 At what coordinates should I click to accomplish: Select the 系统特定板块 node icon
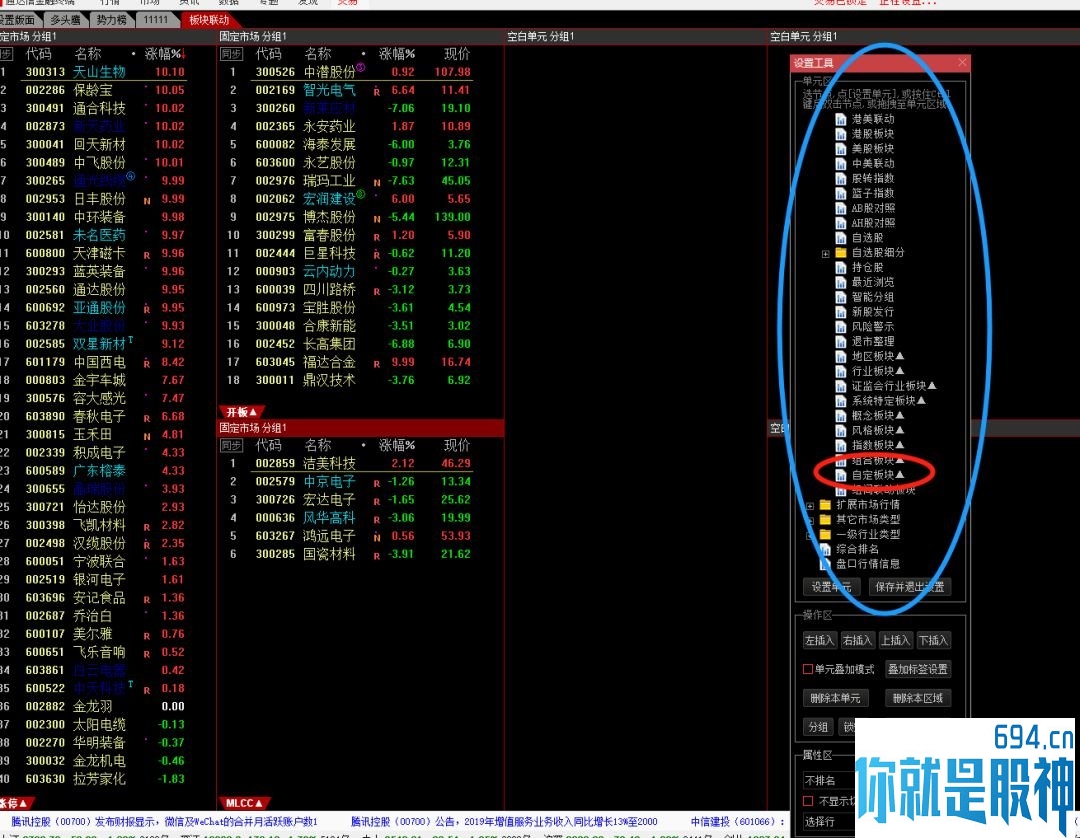841,401
